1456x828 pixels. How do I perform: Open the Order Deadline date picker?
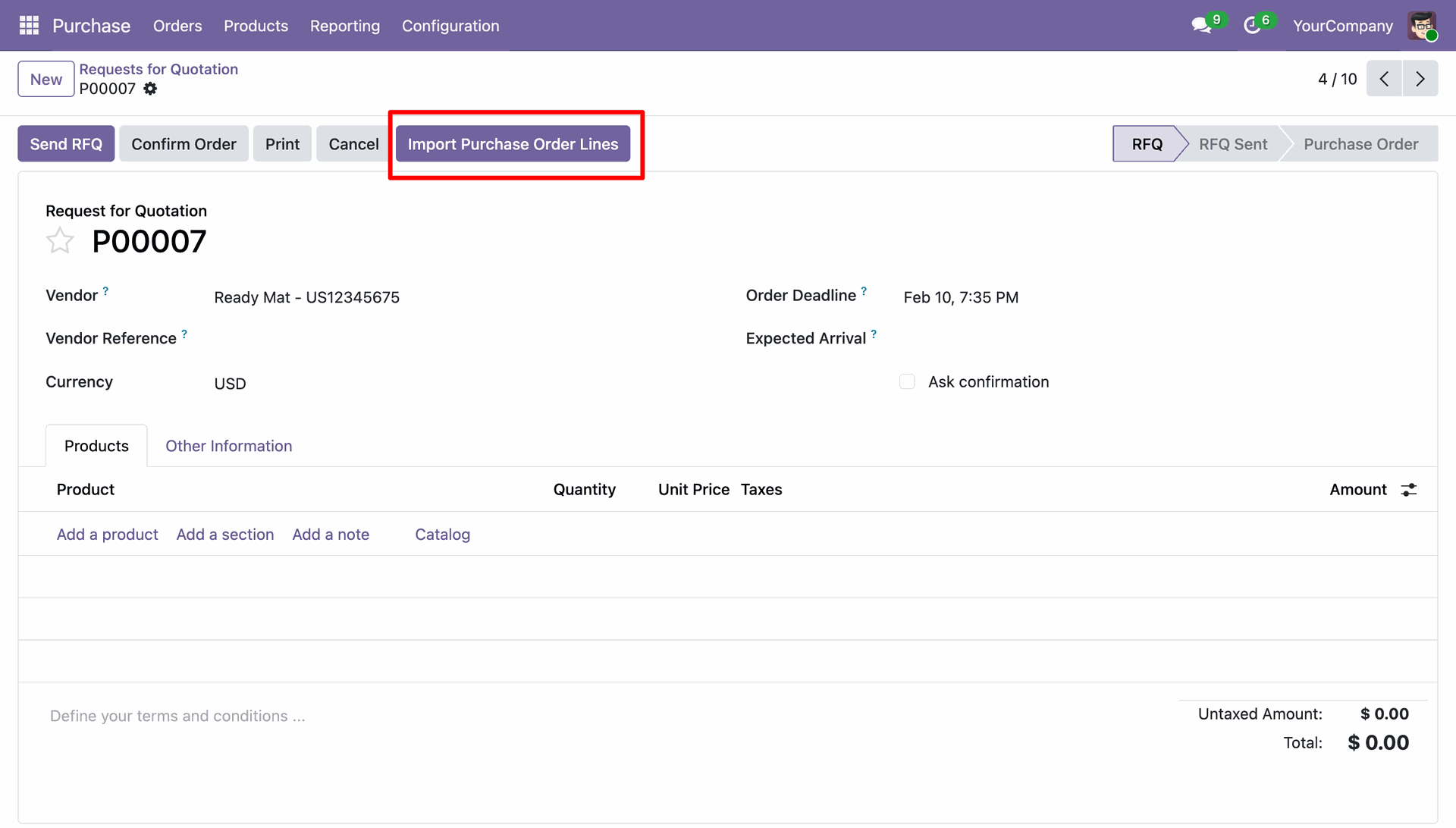960,297
